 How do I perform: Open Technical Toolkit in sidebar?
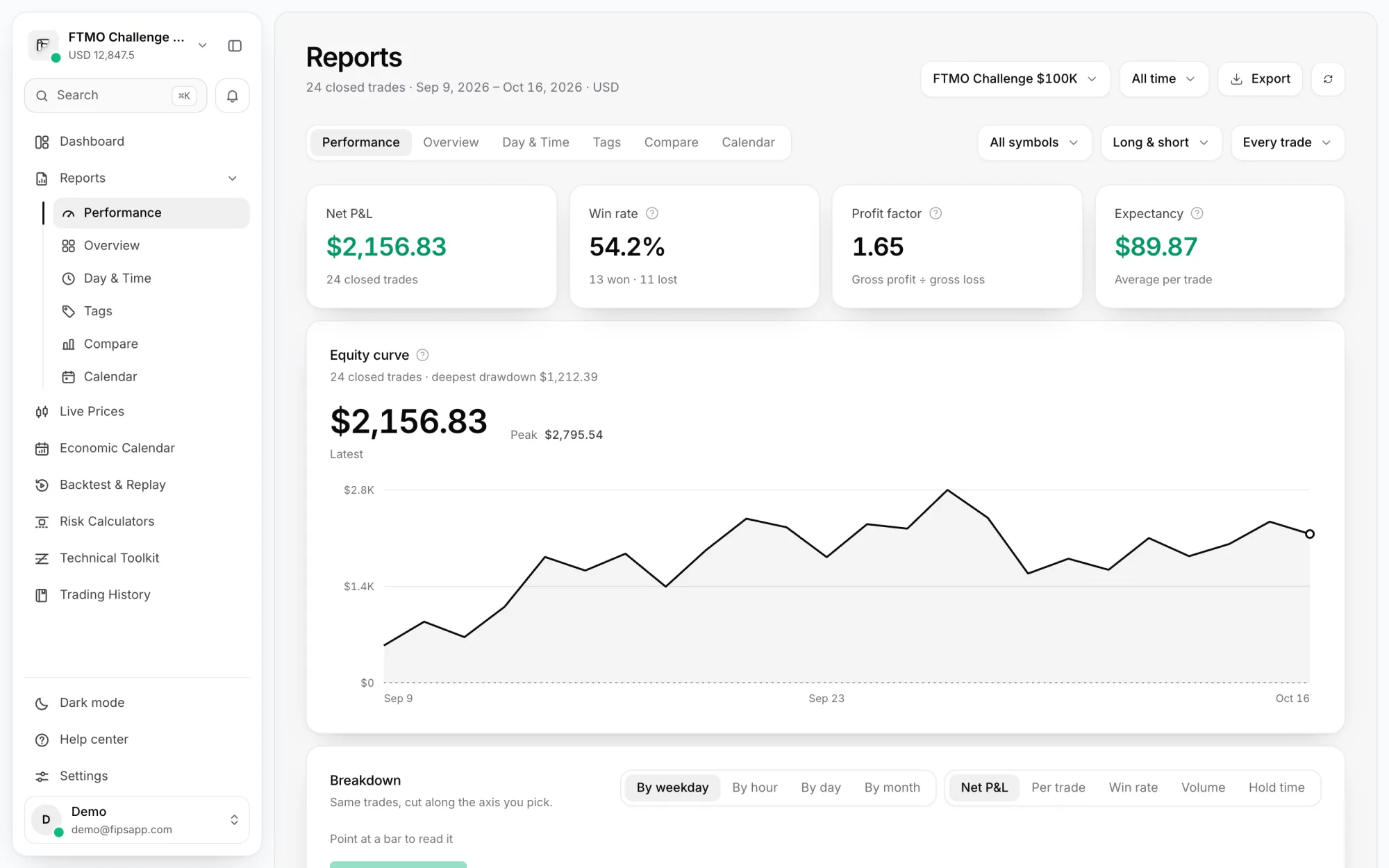click(138, 558)
